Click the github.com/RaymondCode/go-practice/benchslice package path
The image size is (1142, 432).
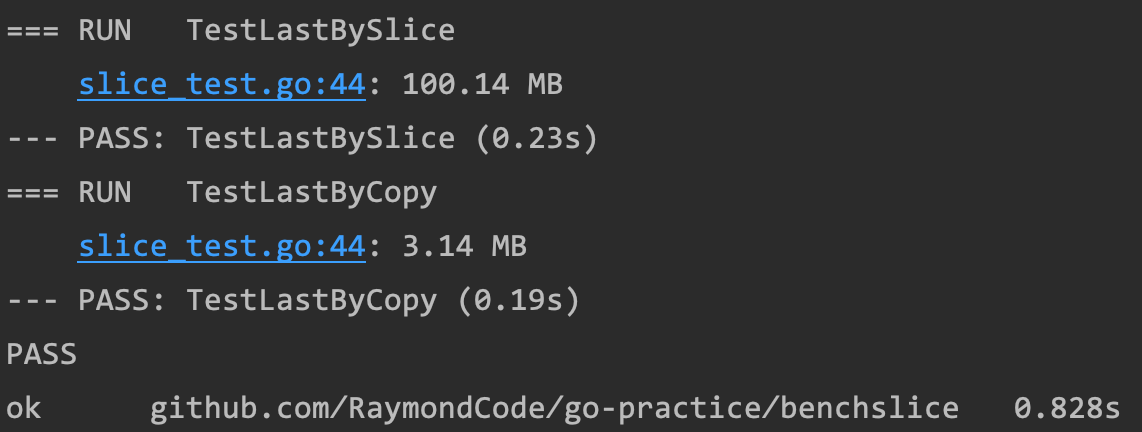tap(554, 408)
